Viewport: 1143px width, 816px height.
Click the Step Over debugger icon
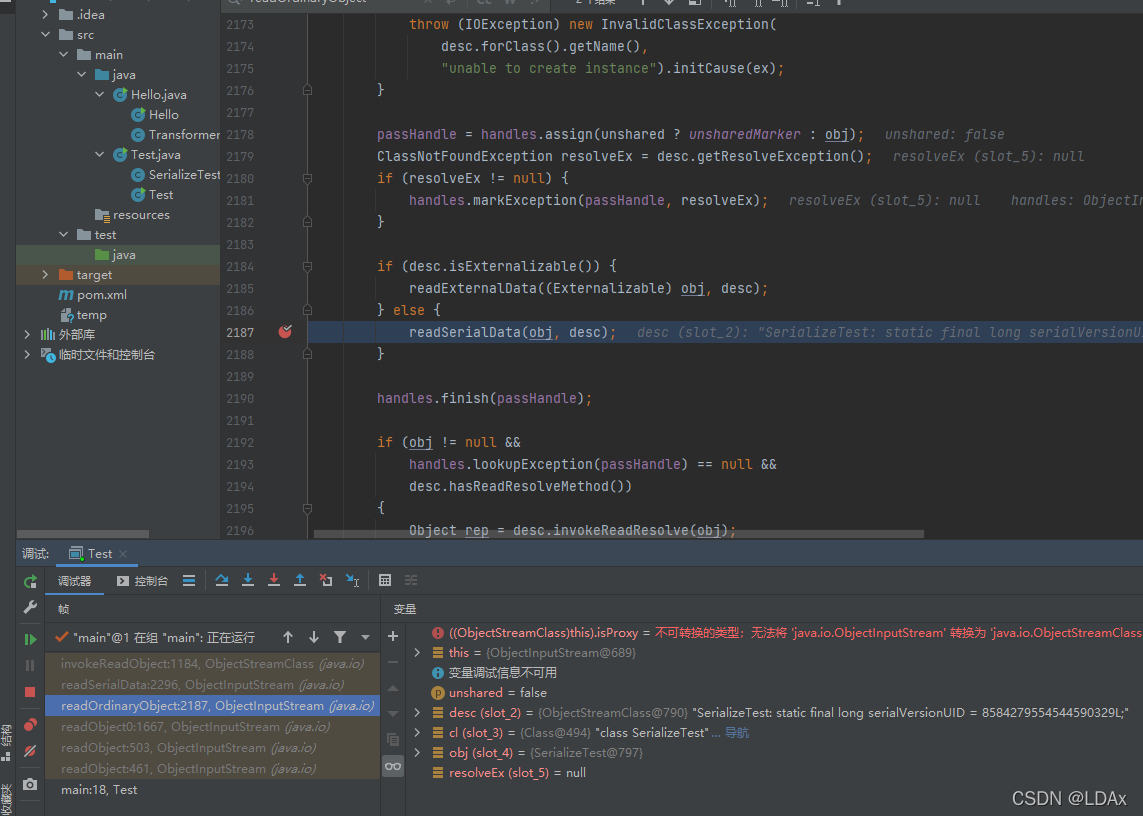point(222,580)
